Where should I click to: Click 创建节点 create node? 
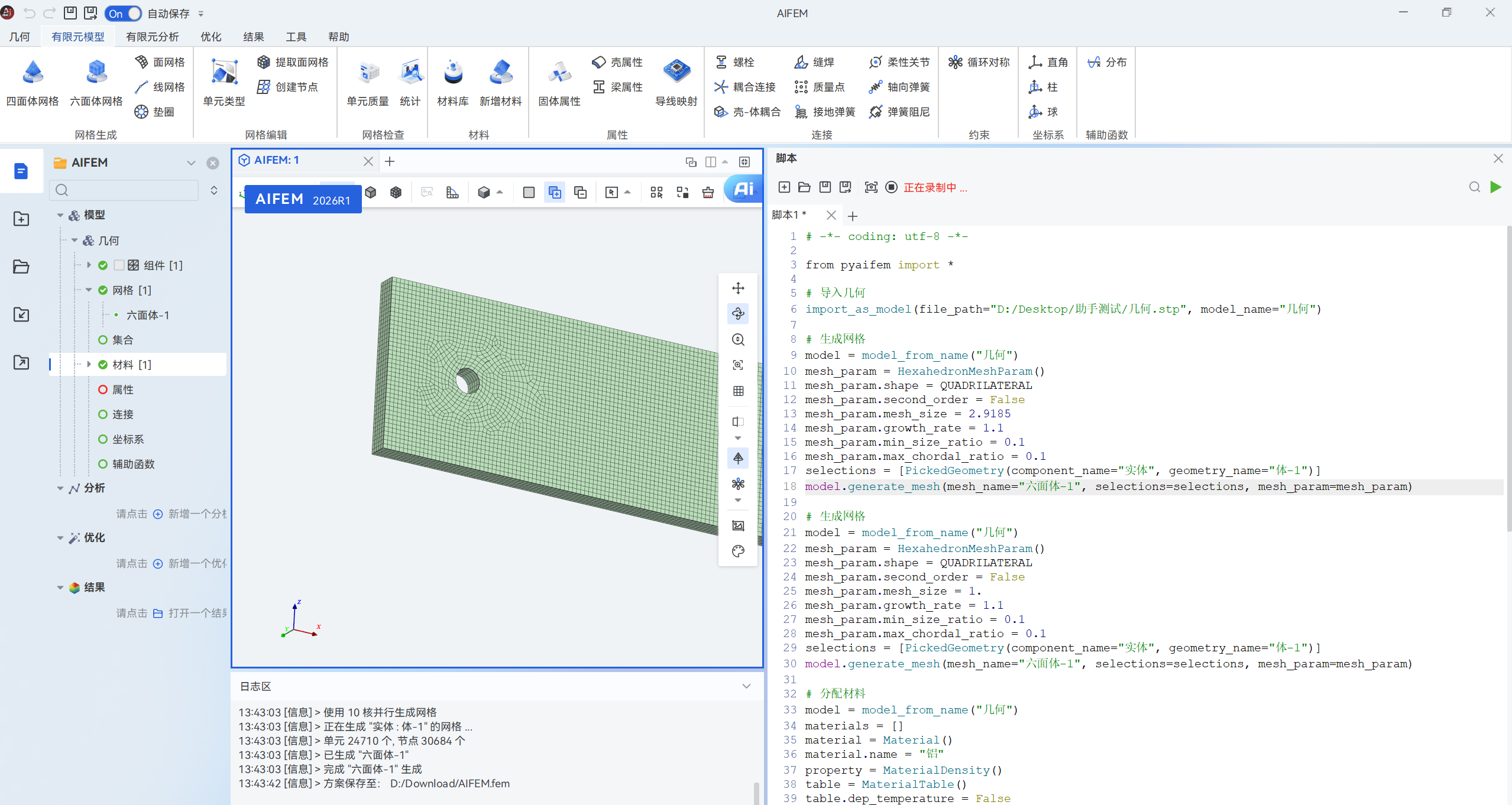point(288,87)
